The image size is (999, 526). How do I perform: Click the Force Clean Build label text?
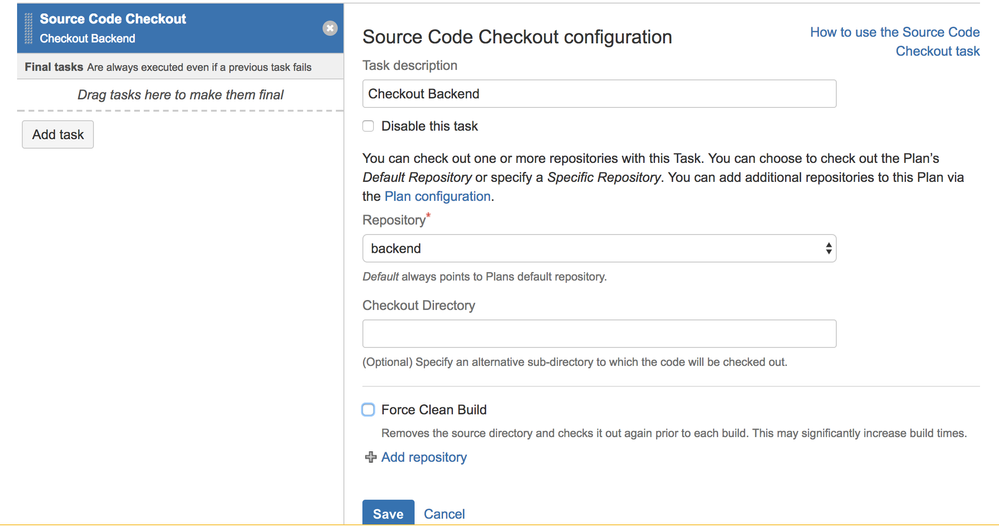pos(434,409)
